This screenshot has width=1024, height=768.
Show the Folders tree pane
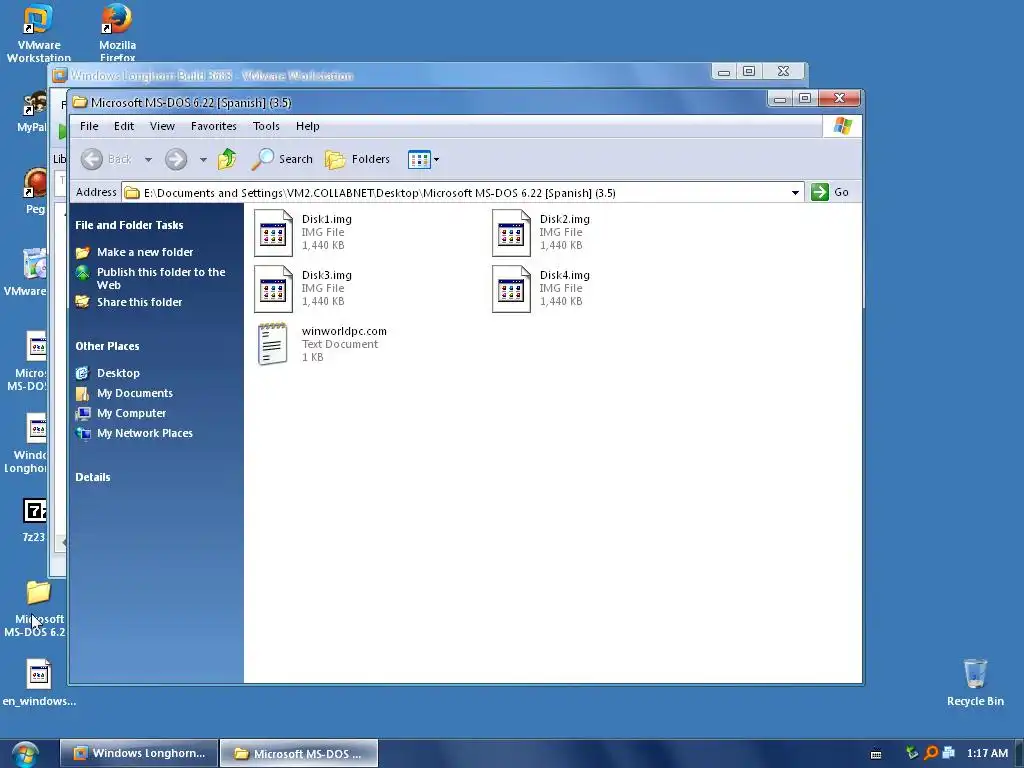tap(357, 159)
